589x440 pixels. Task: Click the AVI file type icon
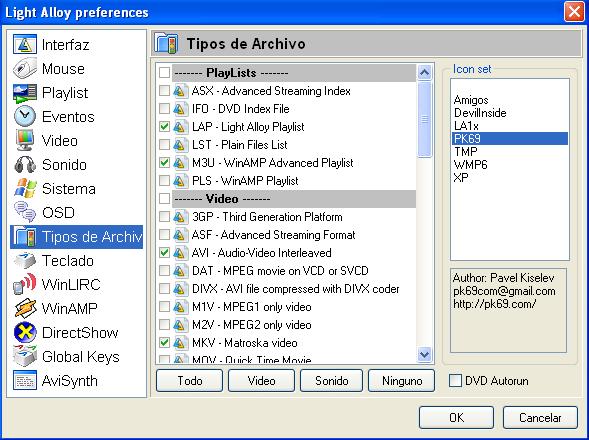pyautogui.click(x=181, y=253)
